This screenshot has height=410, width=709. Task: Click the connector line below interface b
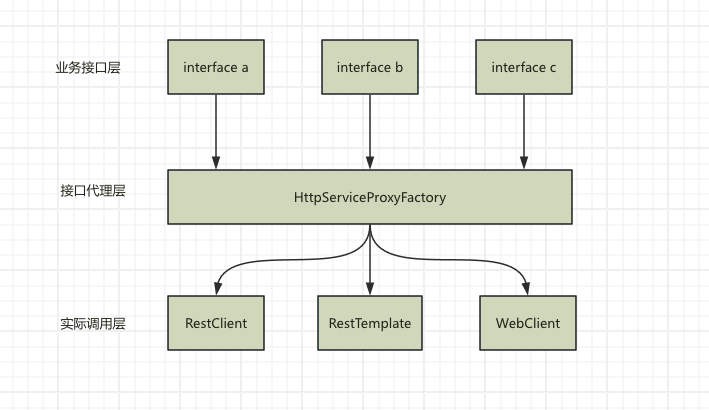pyautogui.click(x=370, y=128)
